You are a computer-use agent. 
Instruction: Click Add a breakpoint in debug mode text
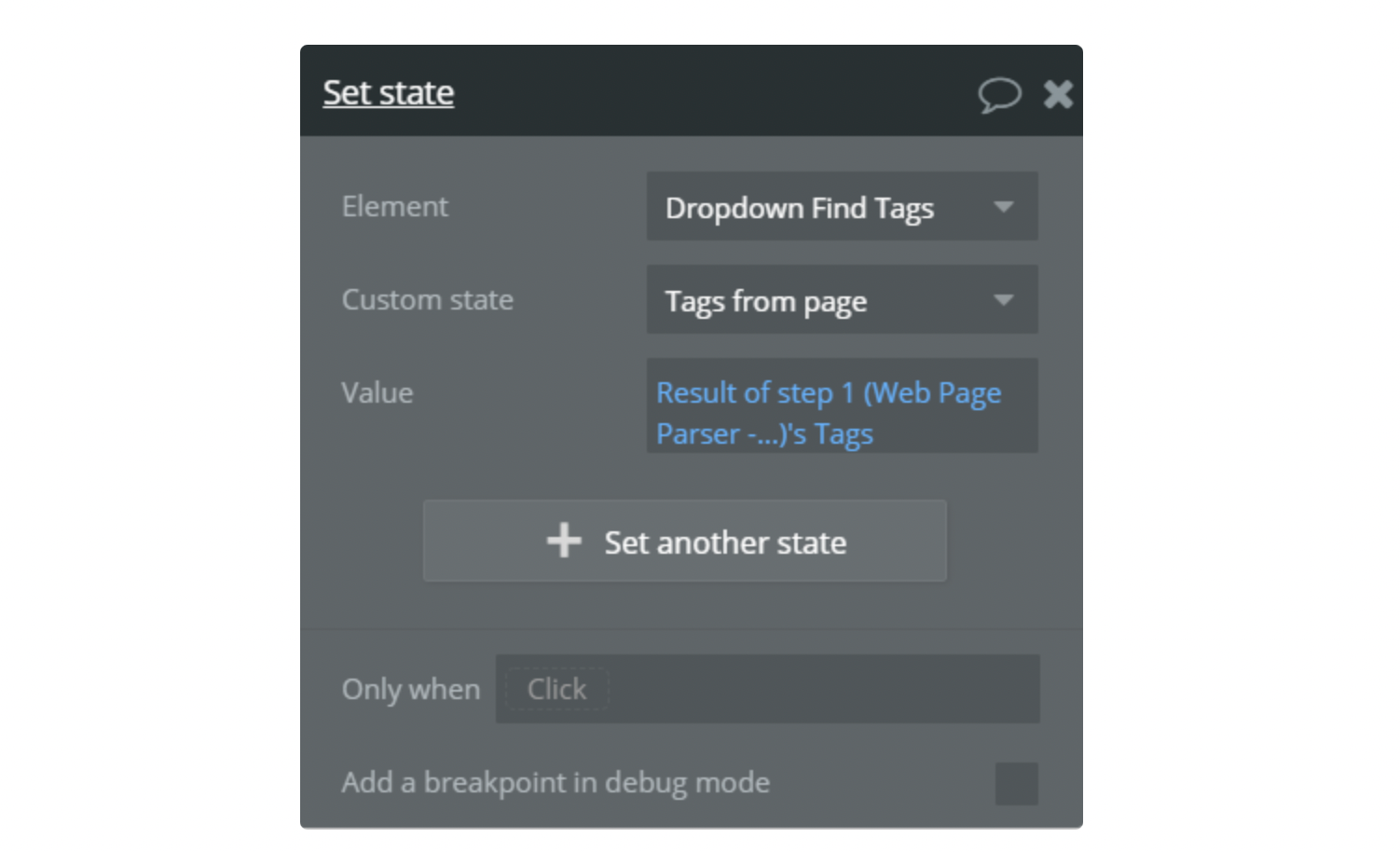point(556,783)
